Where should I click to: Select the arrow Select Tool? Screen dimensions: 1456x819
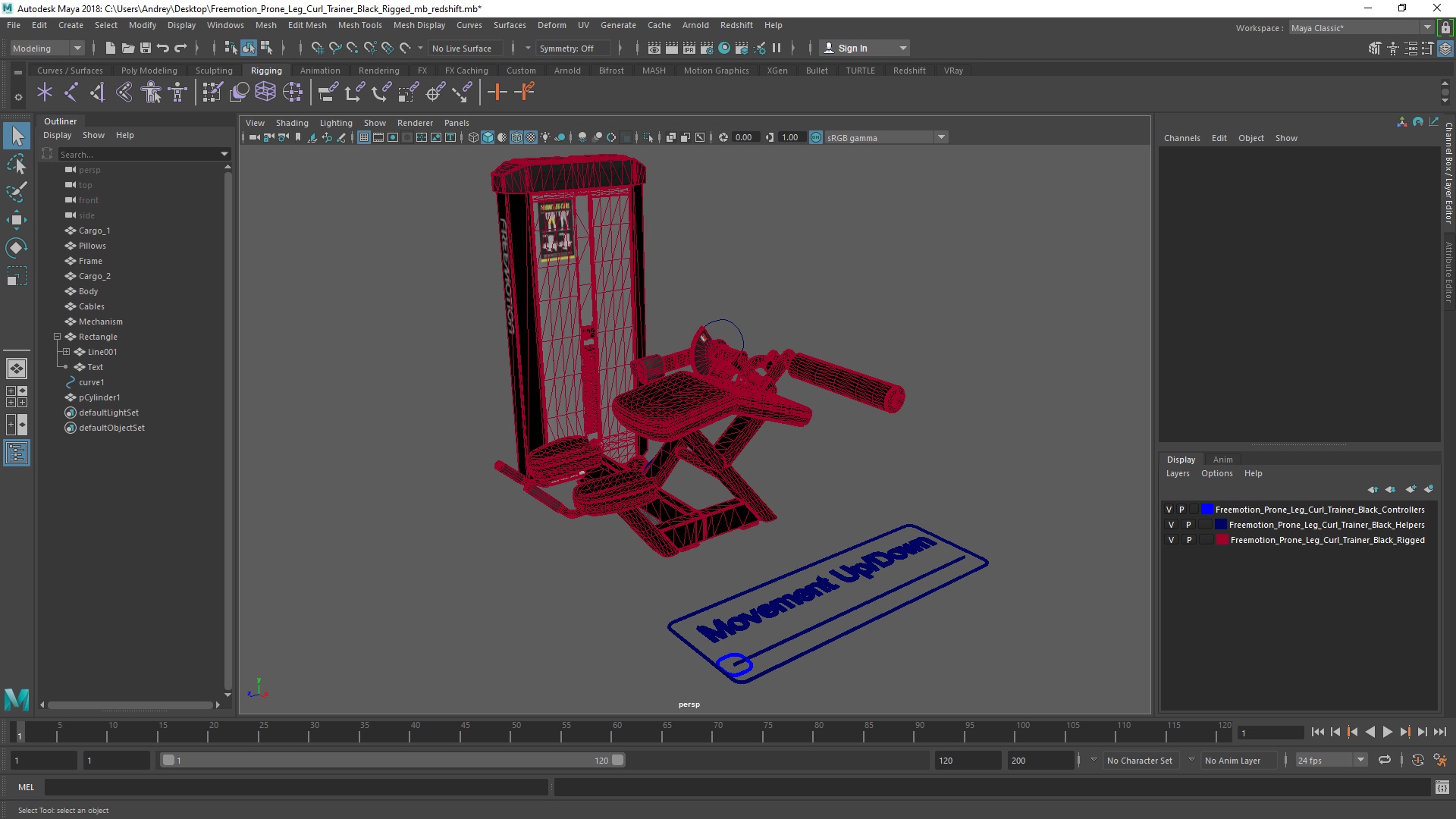click(17, 136)
